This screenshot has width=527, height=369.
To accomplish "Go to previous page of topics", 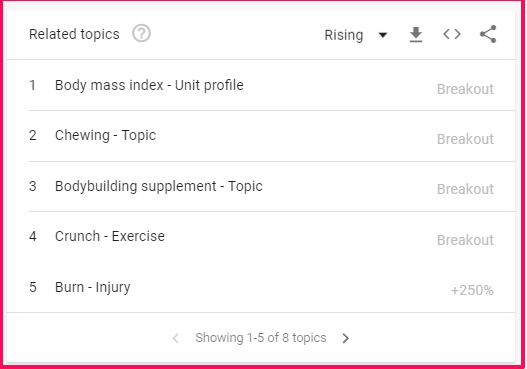I will [175, 338].
